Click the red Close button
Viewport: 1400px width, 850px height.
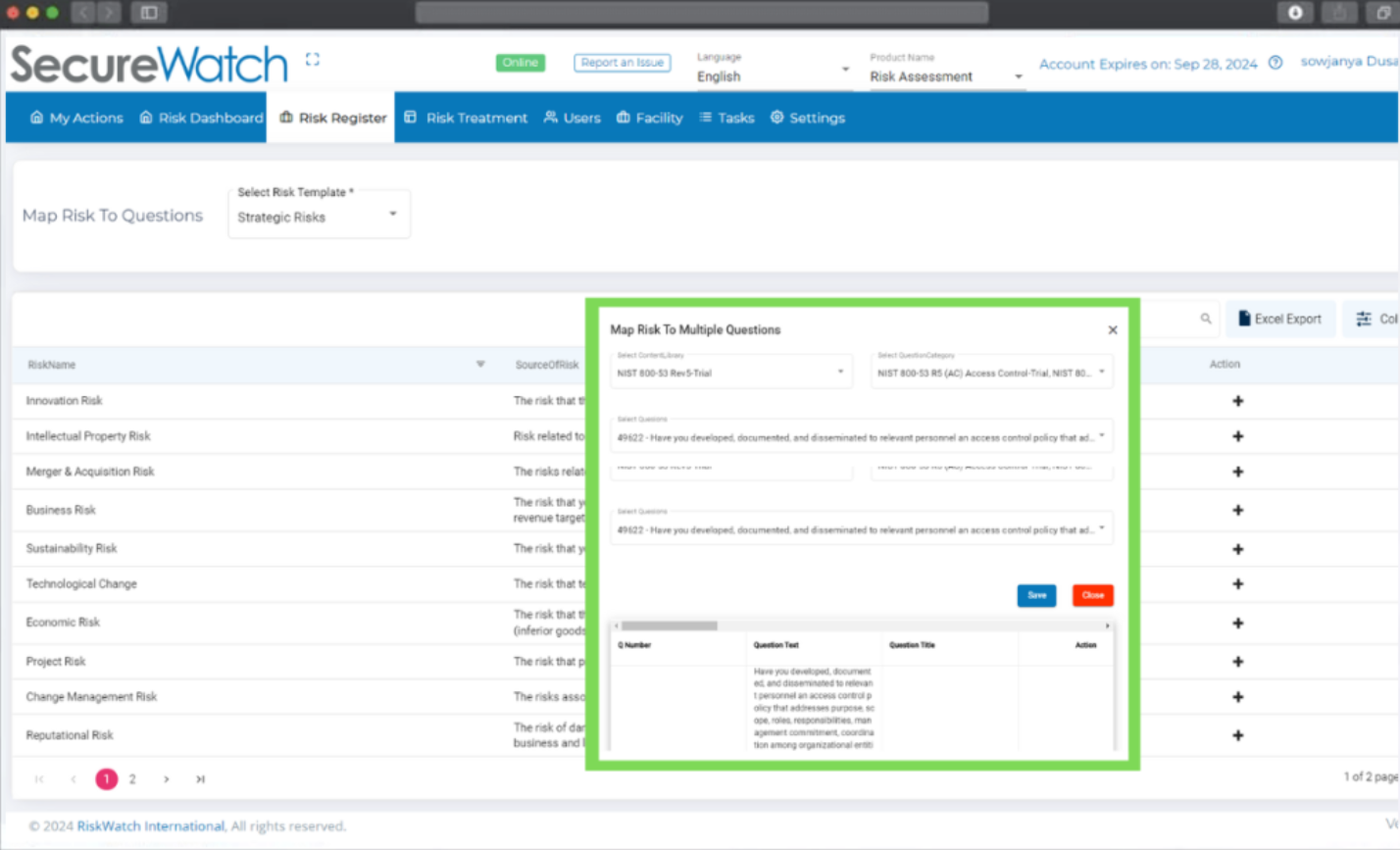coord(1092,595)
